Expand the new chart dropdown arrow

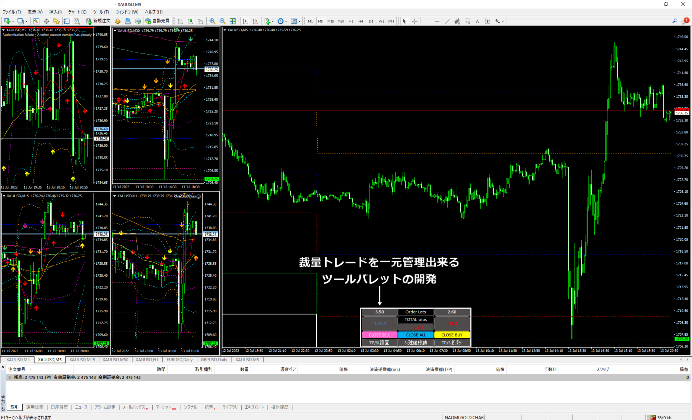(x=13, y=21)
